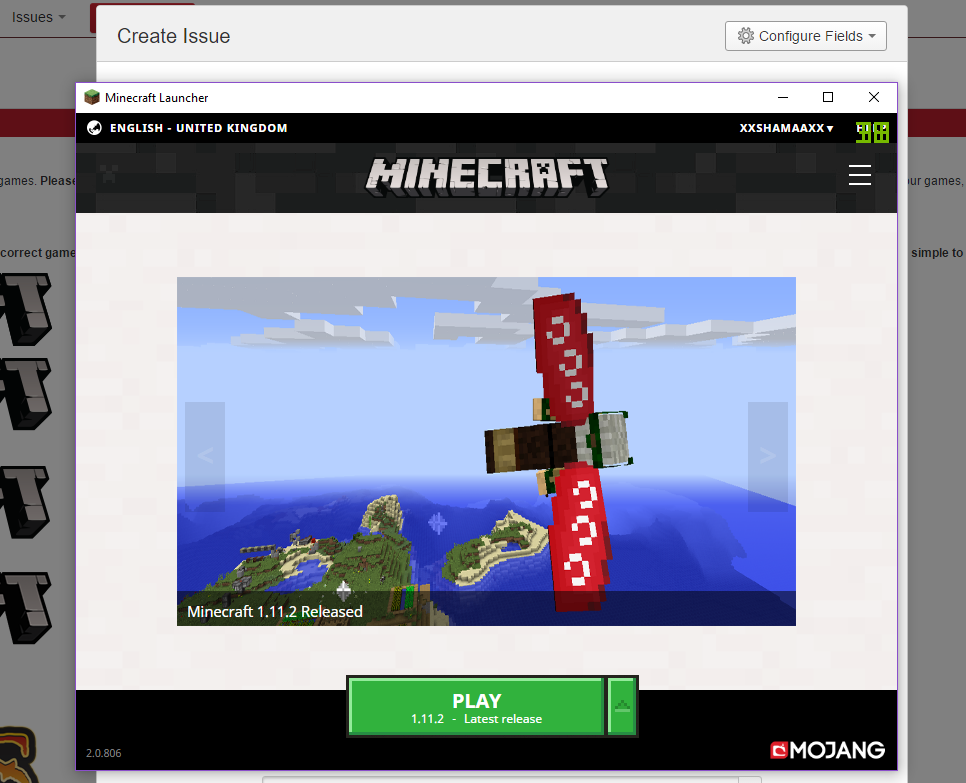Go to next news slide arrow
The image size is (966, 783).
pos(768,456)
